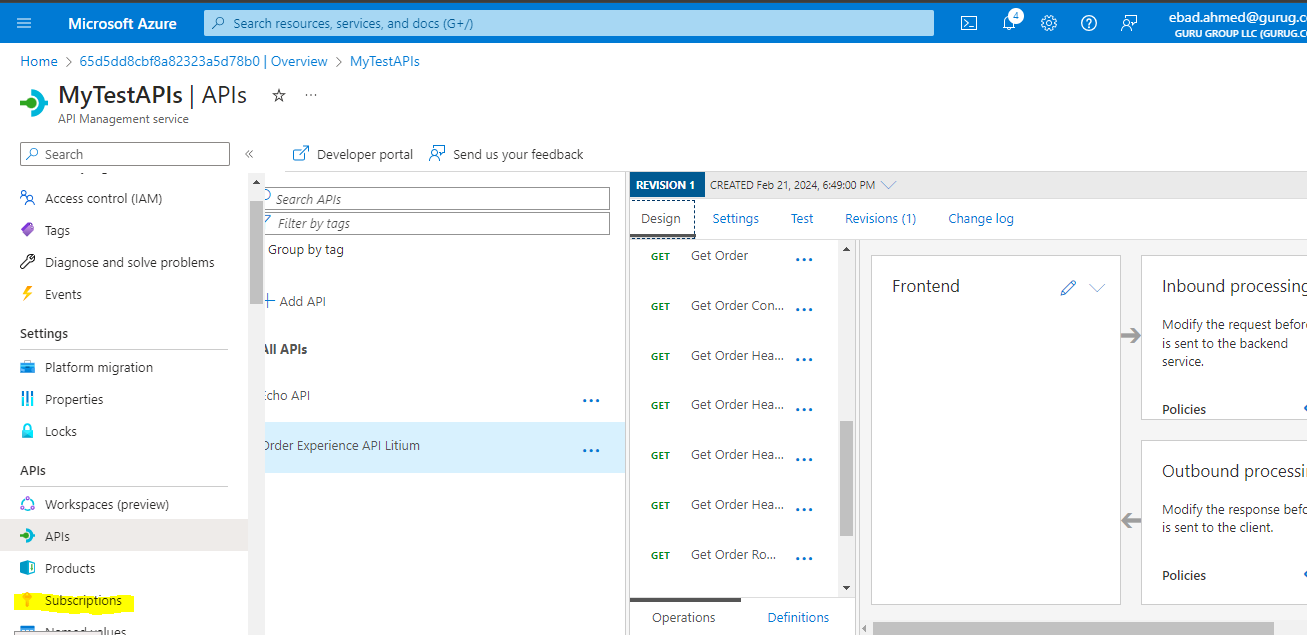The image size is (1307, 635).
Task: Open the 65d5dd8cbf8a82323a5d78b0 | Overview breadcrumb
Action: pyautogui.click(x=203, y=61)
